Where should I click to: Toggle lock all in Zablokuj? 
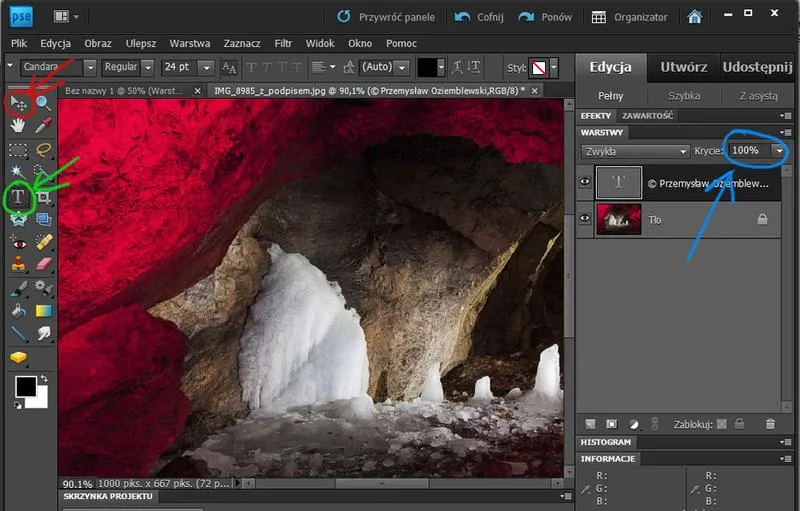(x=739, y=424)
